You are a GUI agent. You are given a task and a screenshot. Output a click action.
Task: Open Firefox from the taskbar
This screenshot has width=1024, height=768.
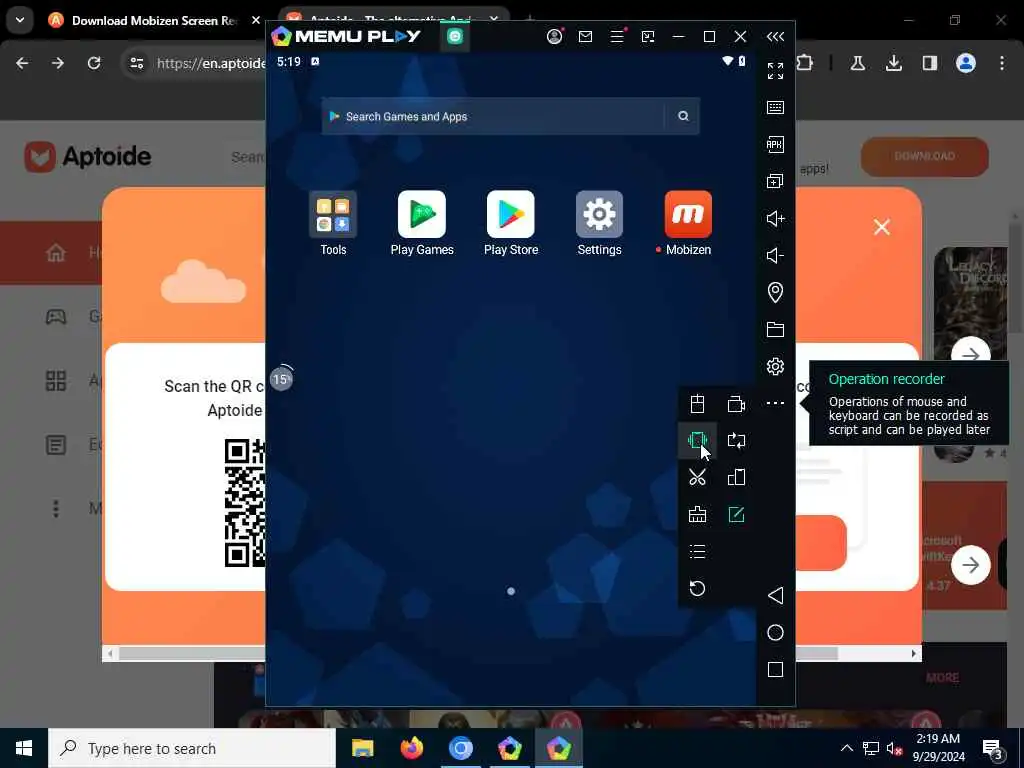click(x=411, y=748)
